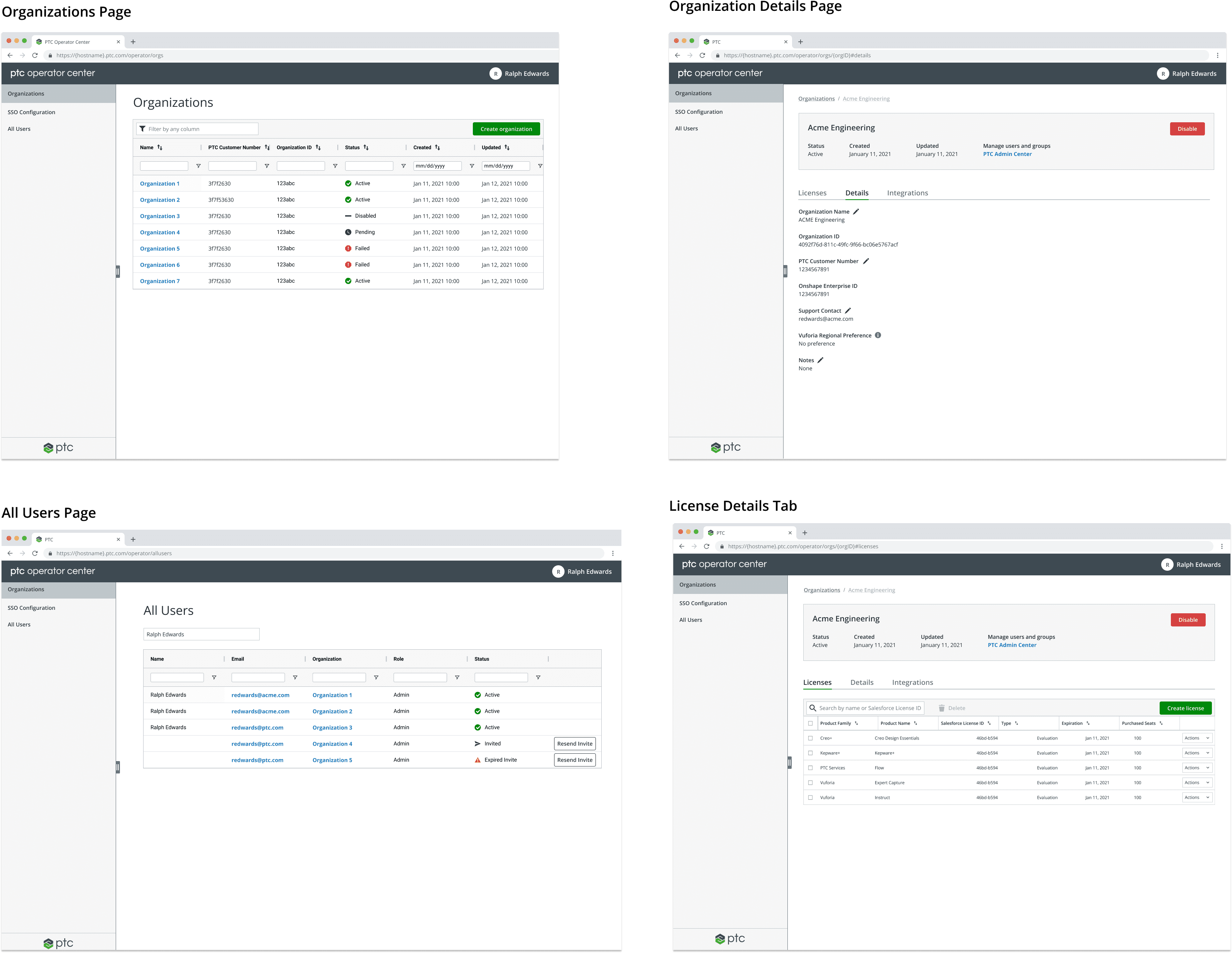Switch to Integrations tab on details page

tap(907, 193)
